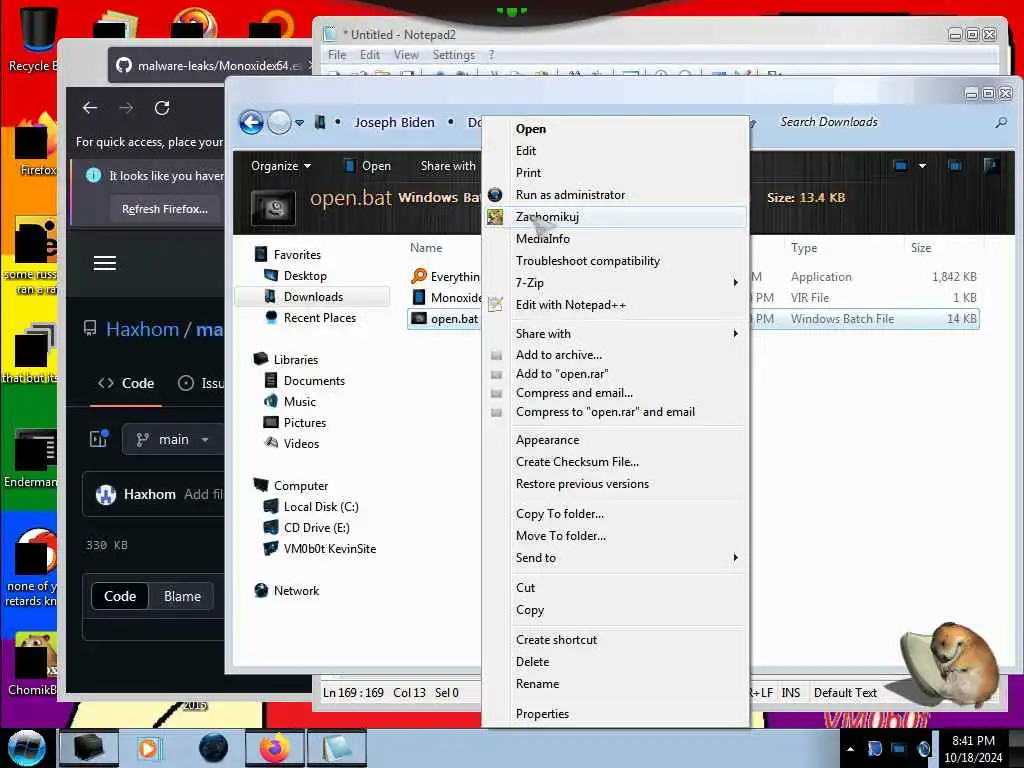Screen dimensions: 1024x768
Task: Open Properties from context menu
Action: (616, 714)
